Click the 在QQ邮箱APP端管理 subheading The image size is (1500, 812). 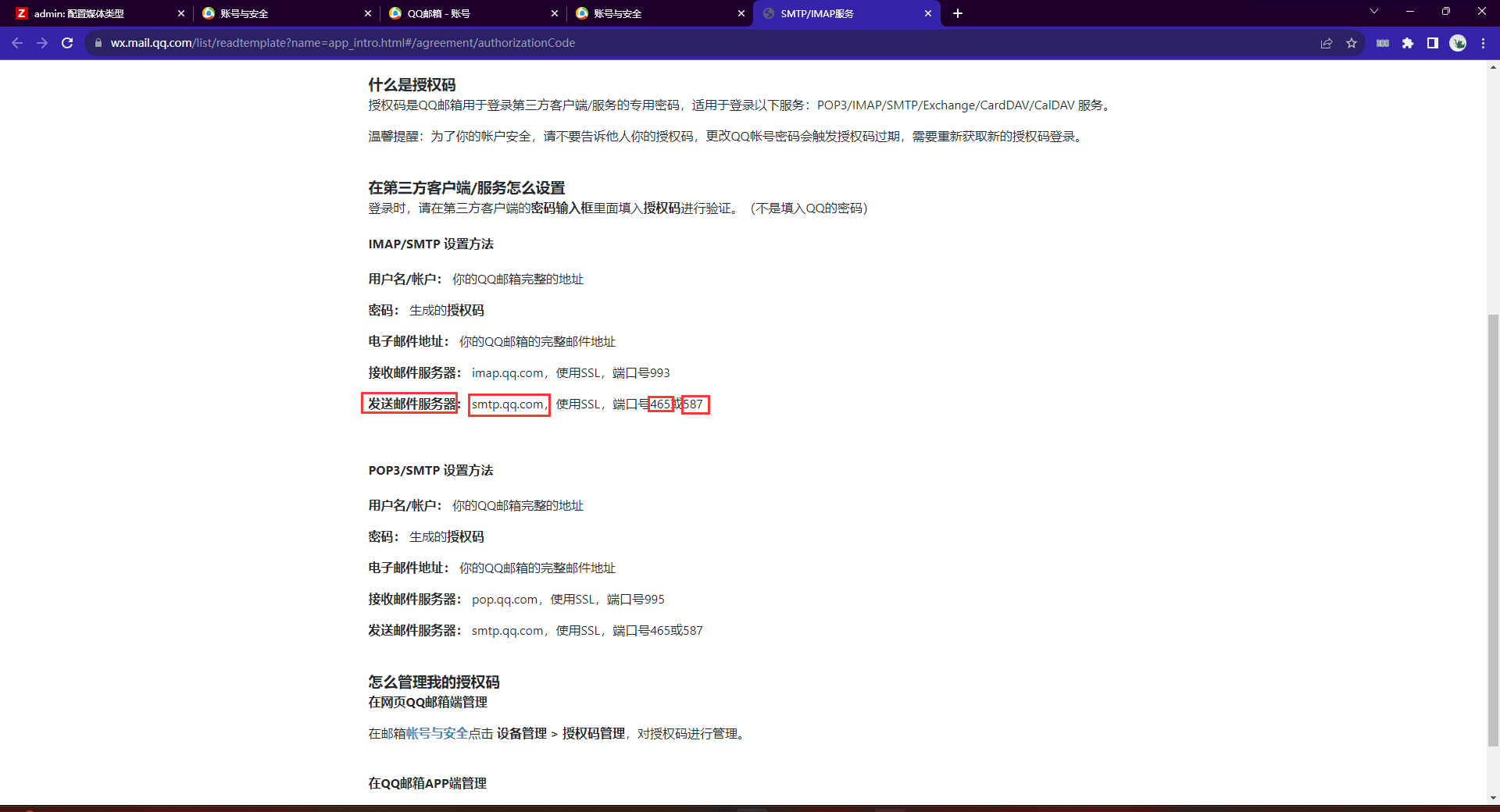[427, 783]
